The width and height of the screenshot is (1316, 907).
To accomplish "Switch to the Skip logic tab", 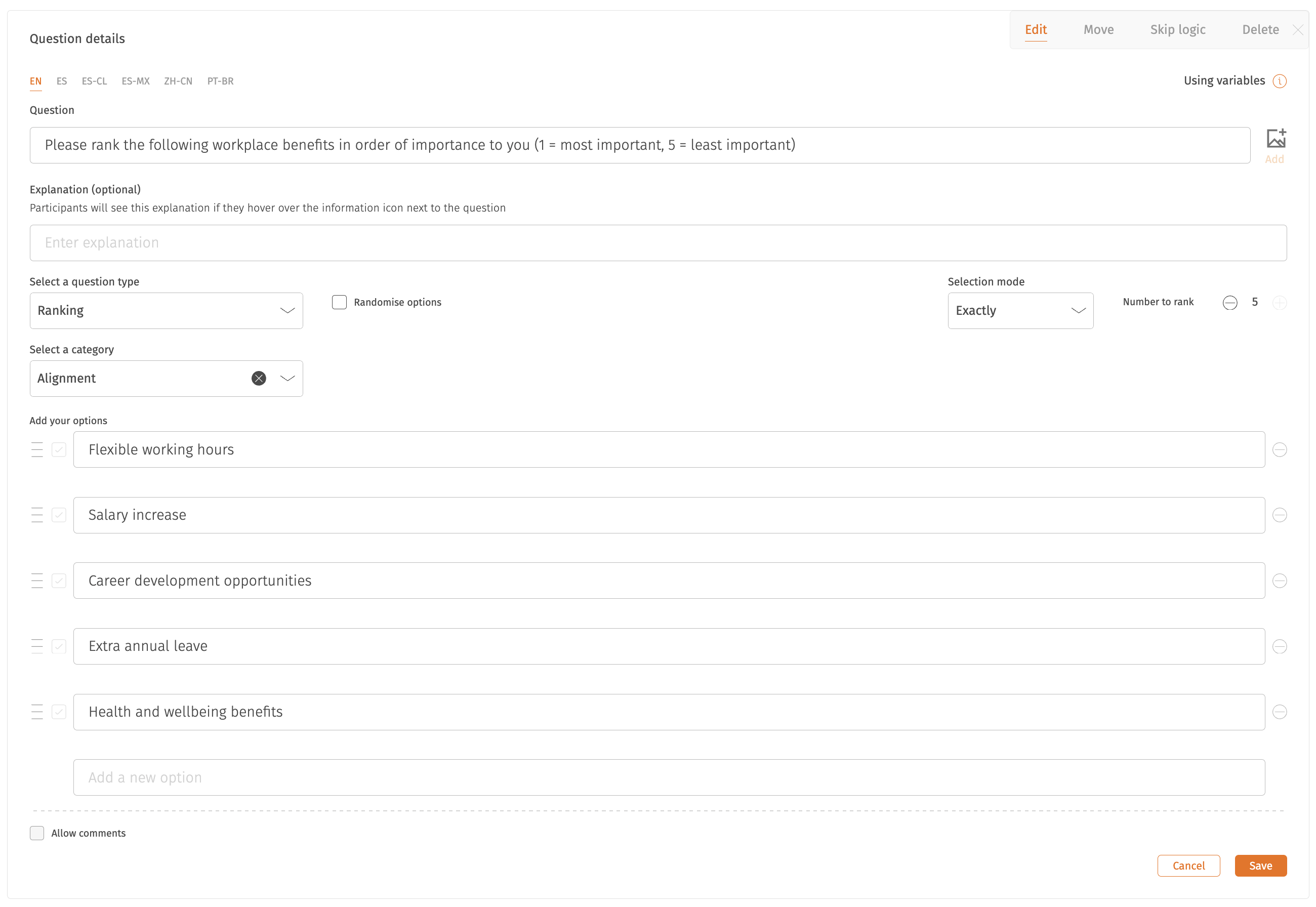I will pos(1177,29).
